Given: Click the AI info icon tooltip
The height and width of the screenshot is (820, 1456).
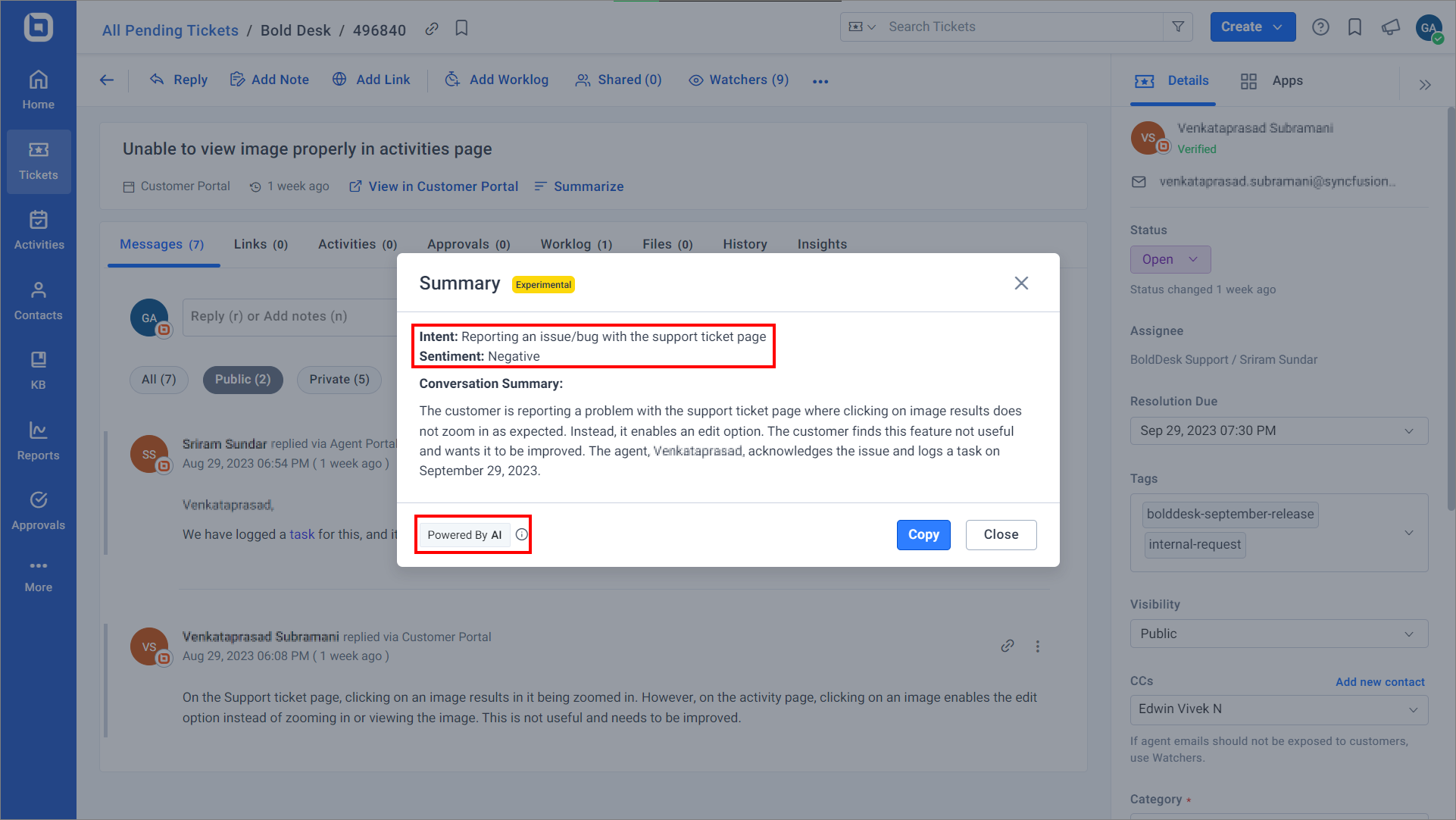Looking at the screenshot, I should tap(521, 534).
